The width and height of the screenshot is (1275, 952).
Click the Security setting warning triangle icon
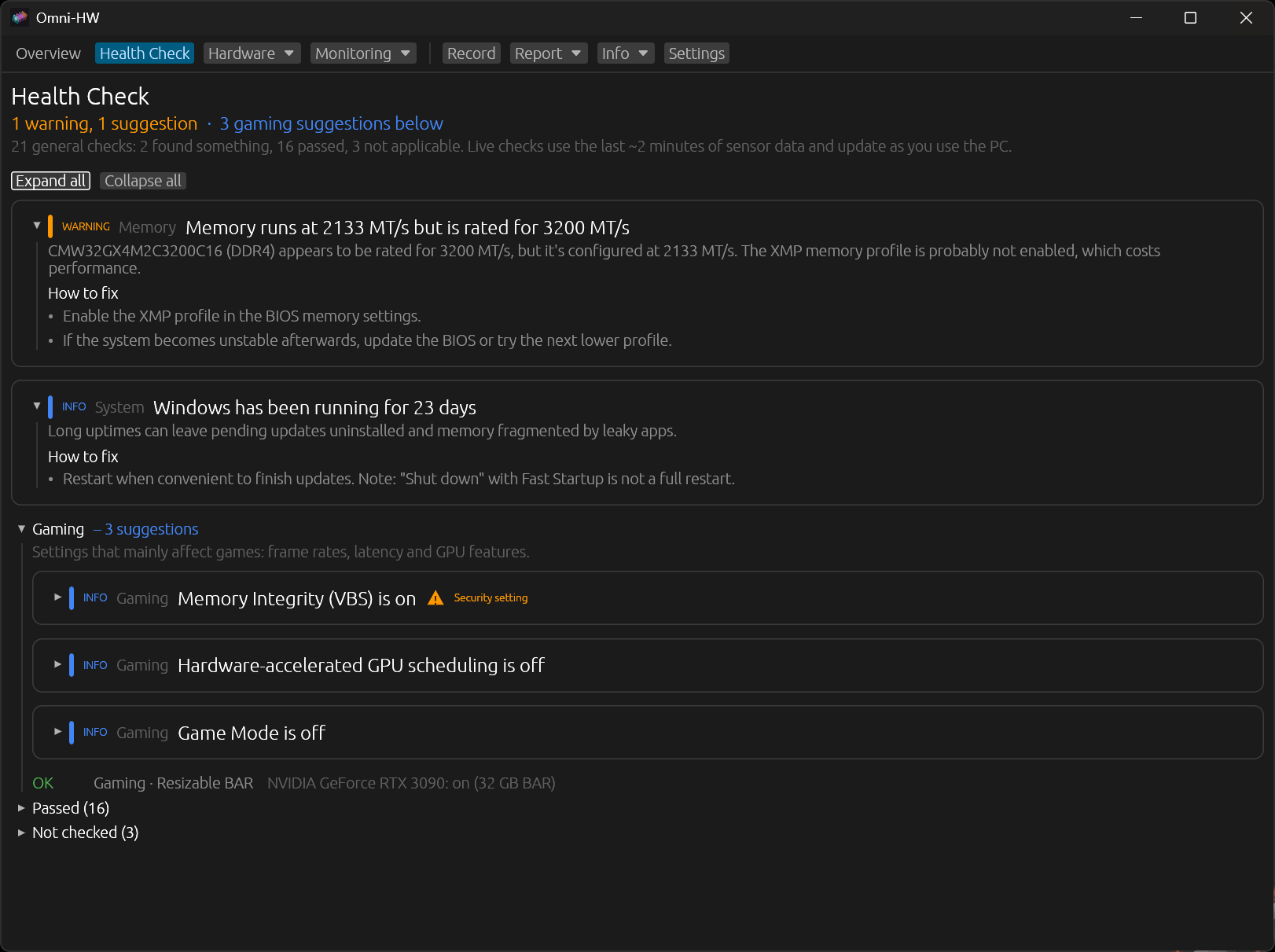coord(435,598)
